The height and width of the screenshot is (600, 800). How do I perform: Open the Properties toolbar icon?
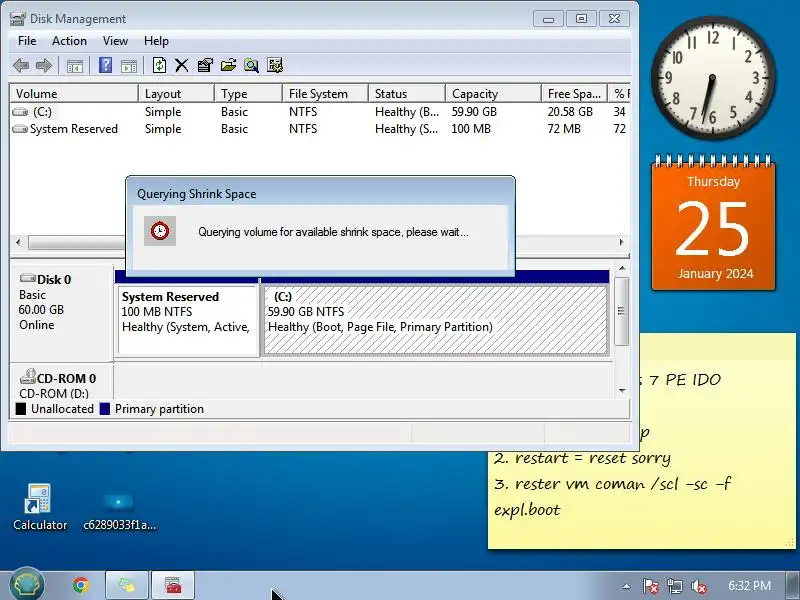click(205, 65)
